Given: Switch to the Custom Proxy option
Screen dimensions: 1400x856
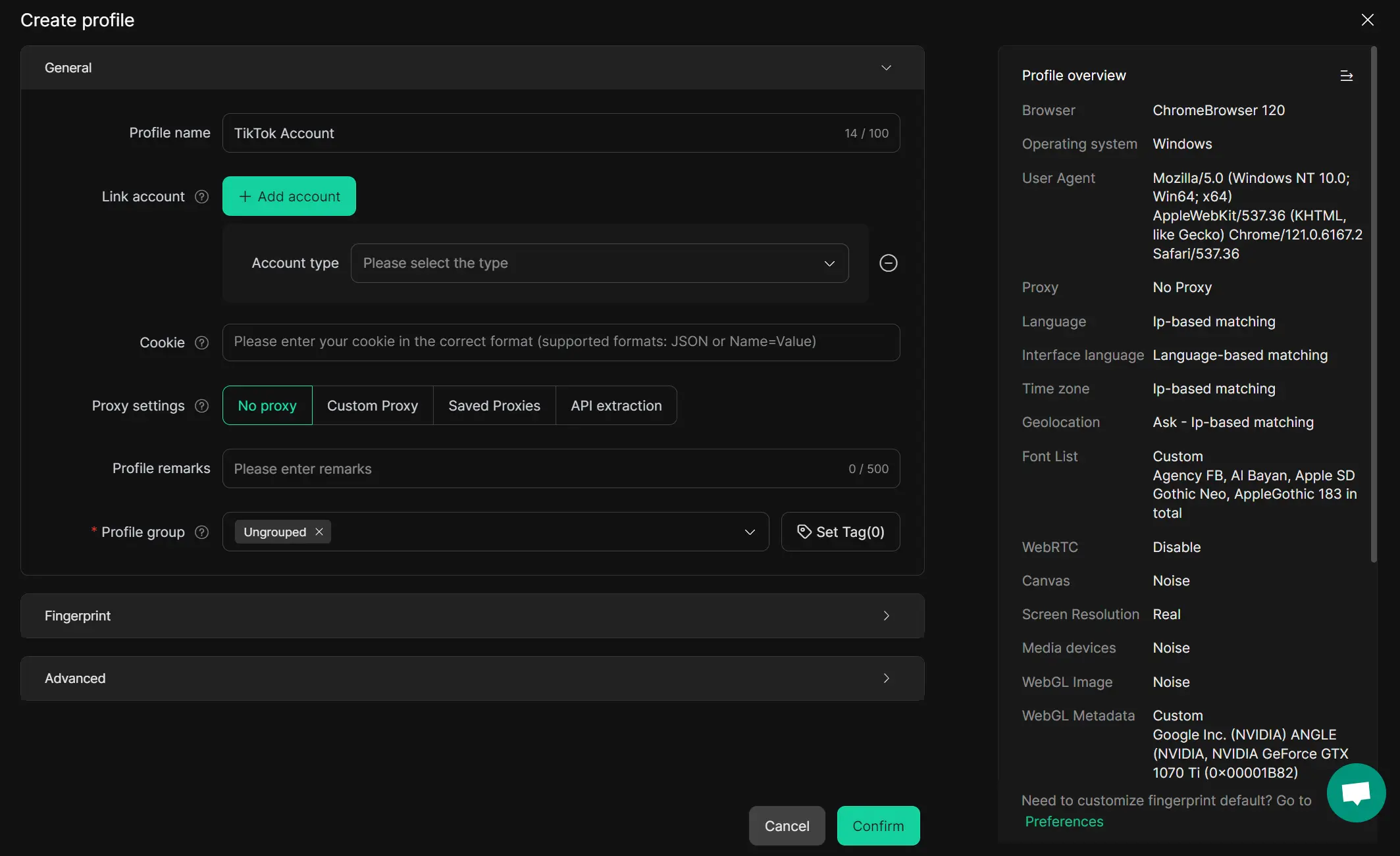Looking at the screenshot, I should (373, 406).
